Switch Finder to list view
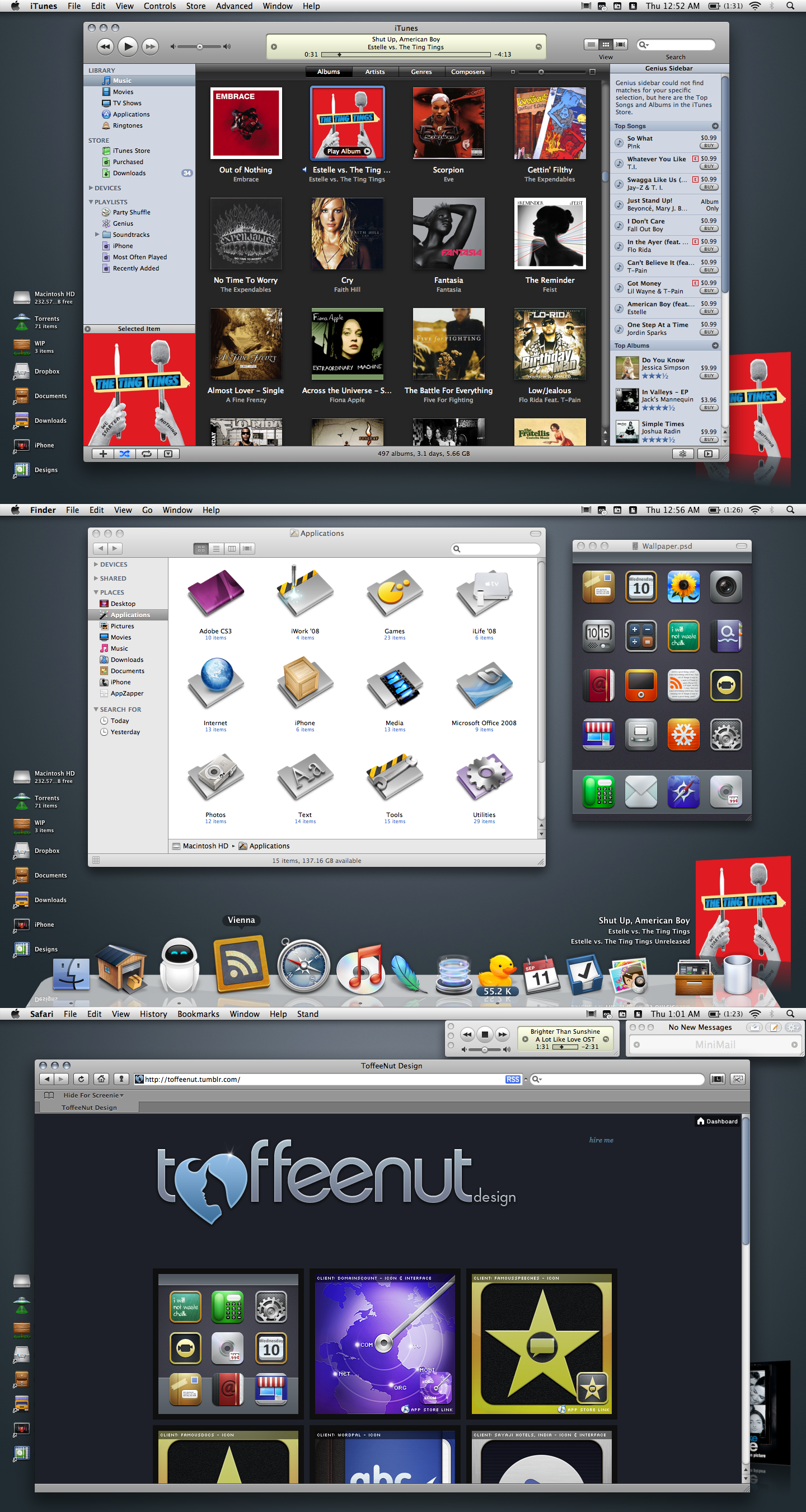 pos(217,548)
